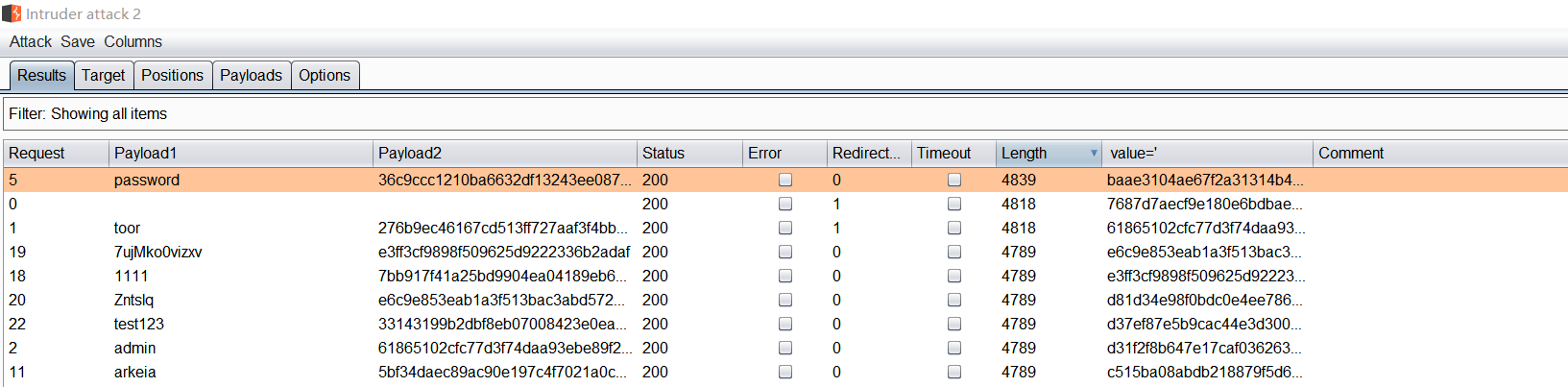Click value cell starting c515ba08abdb
Screen dimensions: 1568x387
[1205, 372]
